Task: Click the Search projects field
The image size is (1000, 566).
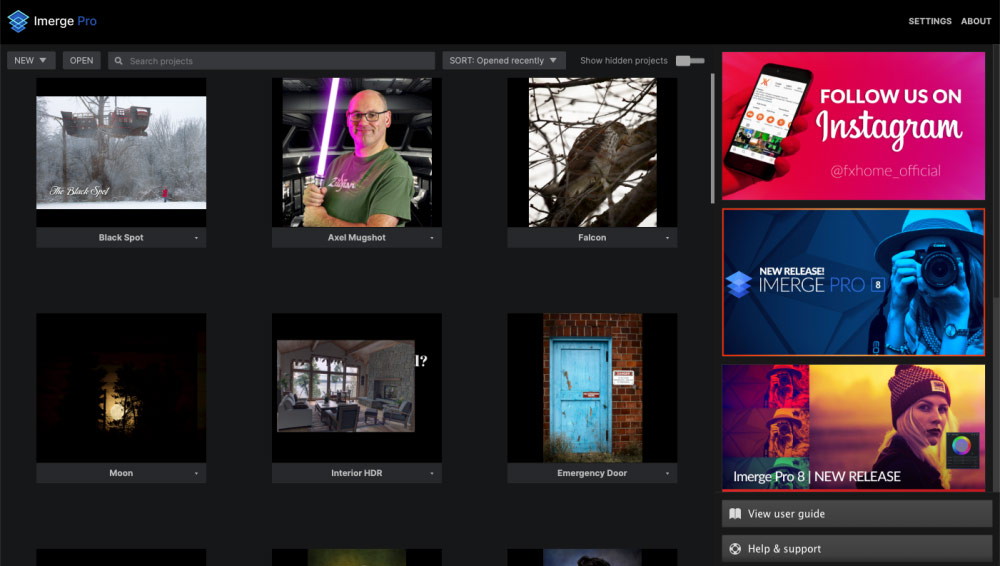Action: (x=271, y=61)
